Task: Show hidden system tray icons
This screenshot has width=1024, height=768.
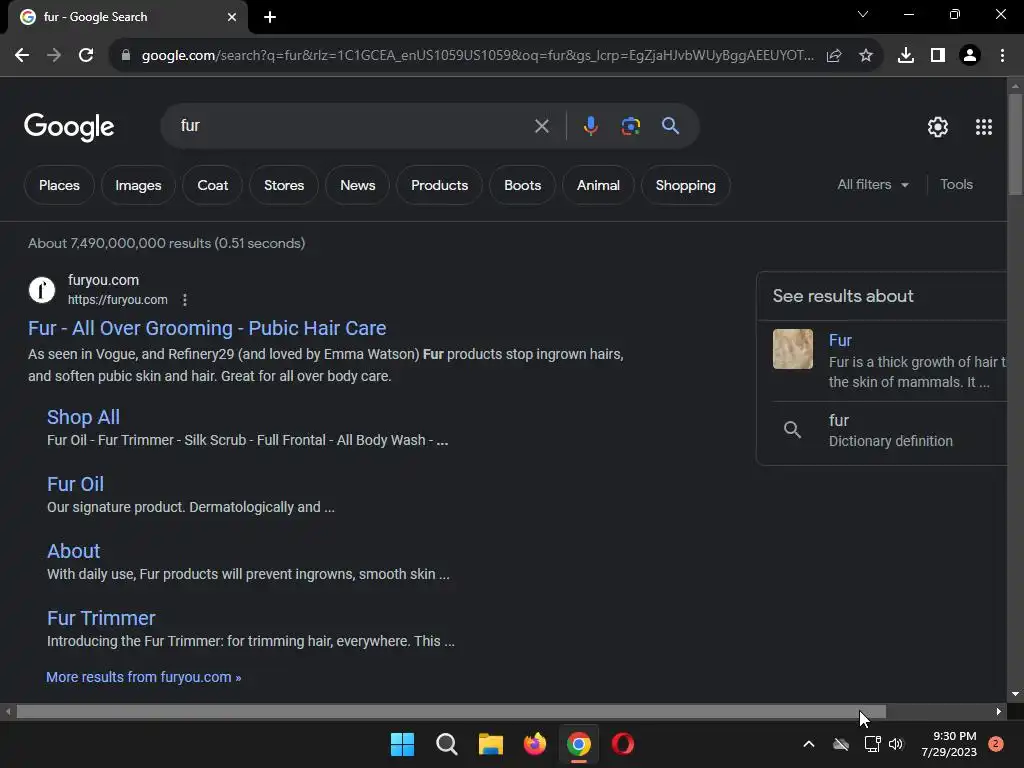Action: coord(808,744)
